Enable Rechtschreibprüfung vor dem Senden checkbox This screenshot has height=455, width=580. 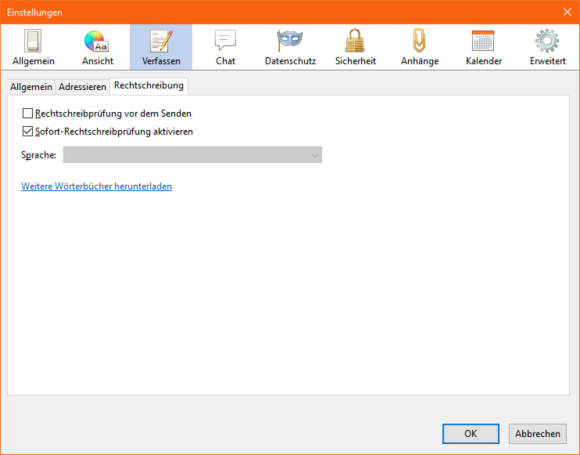click(x=28, y=113)
